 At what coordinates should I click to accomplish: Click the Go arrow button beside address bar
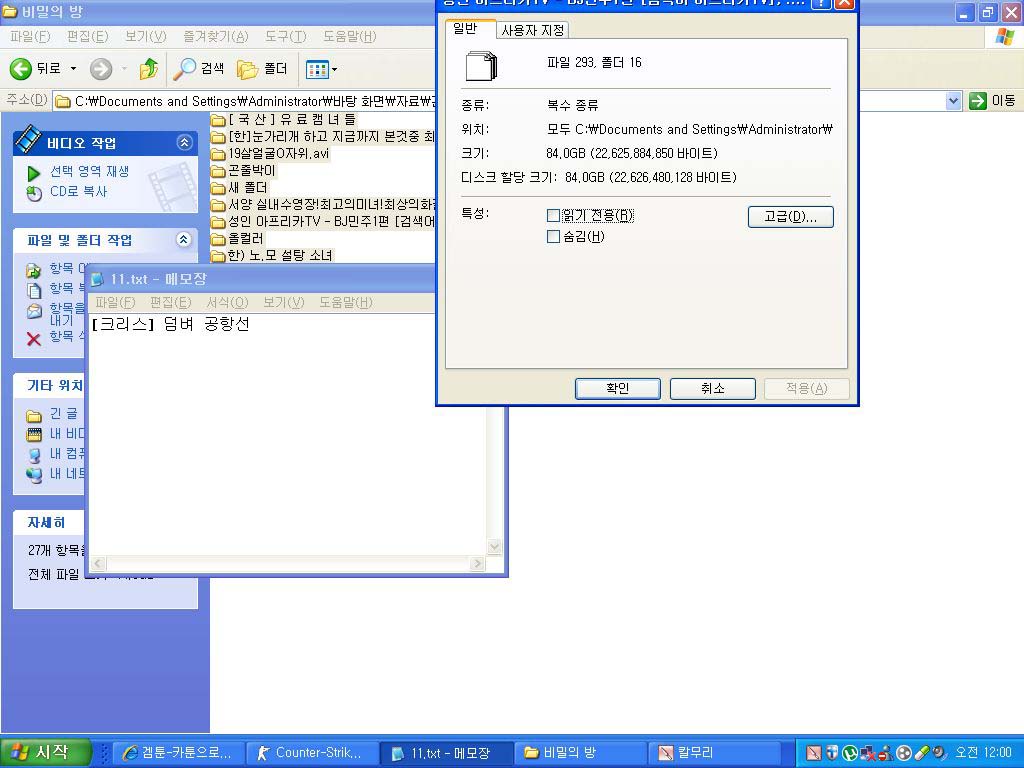click(978, 101)
